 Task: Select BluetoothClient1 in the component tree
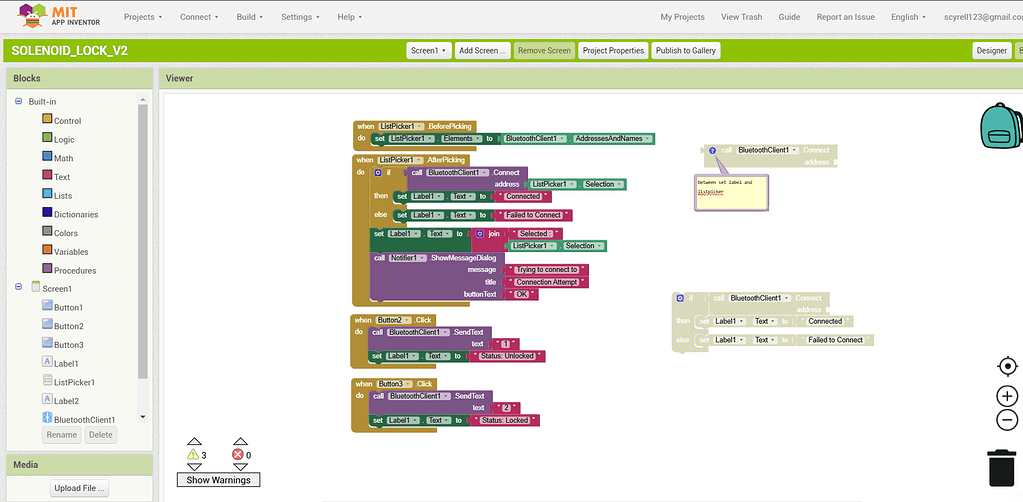(x=84, y=420)
